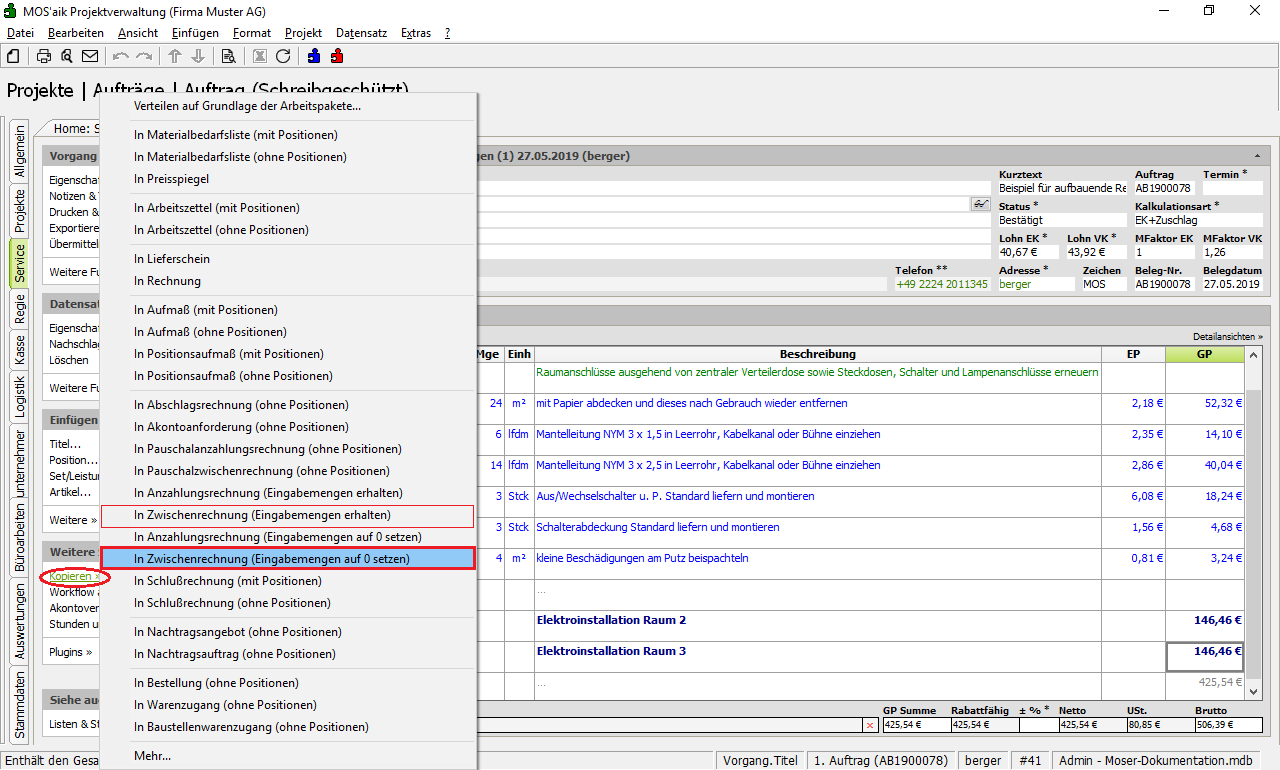Choose In Zwischenrechnung (Eingabemengen auf 0 setzen)

coord(272,559)
